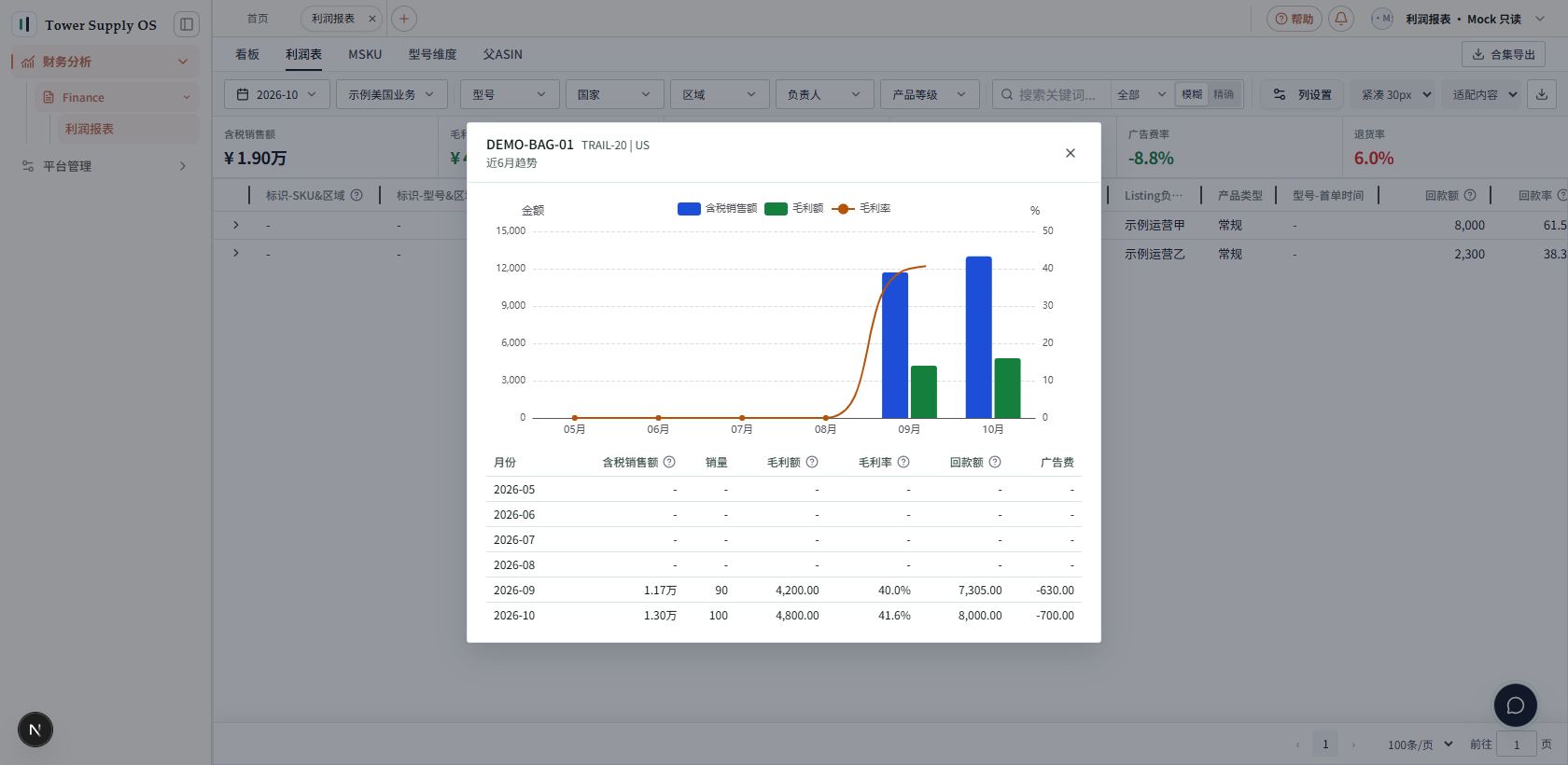
Task: Click help icon beside 毛利额 column header
Action: pyautogui.click(x=812, y=462)
